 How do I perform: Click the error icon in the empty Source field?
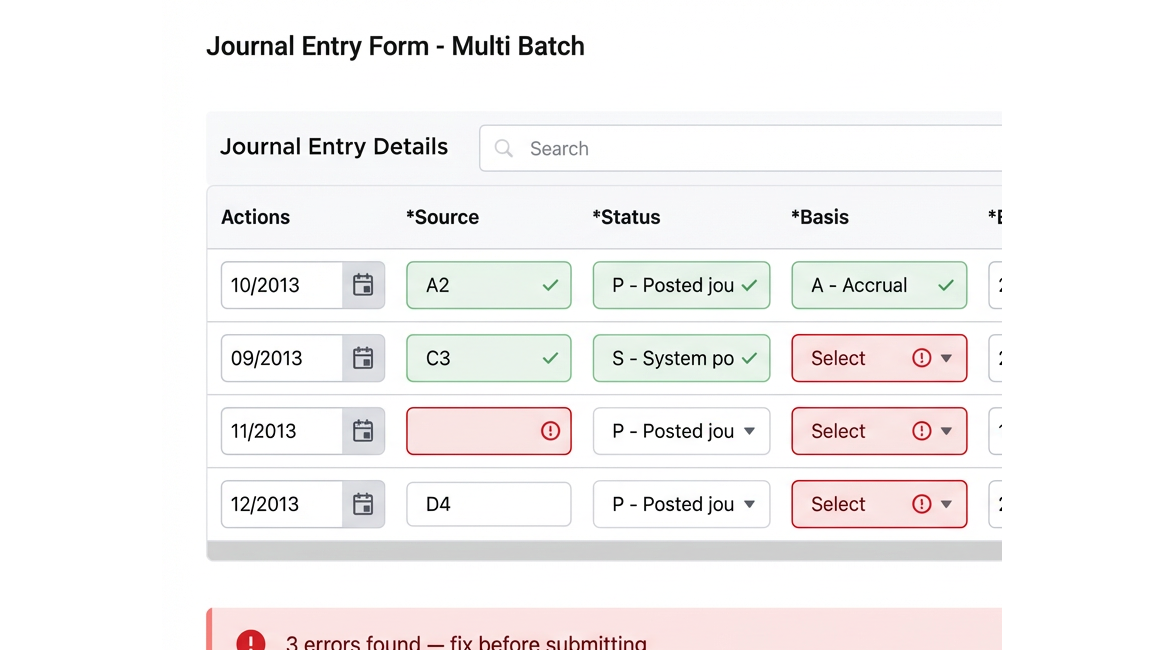pos(550,431)
